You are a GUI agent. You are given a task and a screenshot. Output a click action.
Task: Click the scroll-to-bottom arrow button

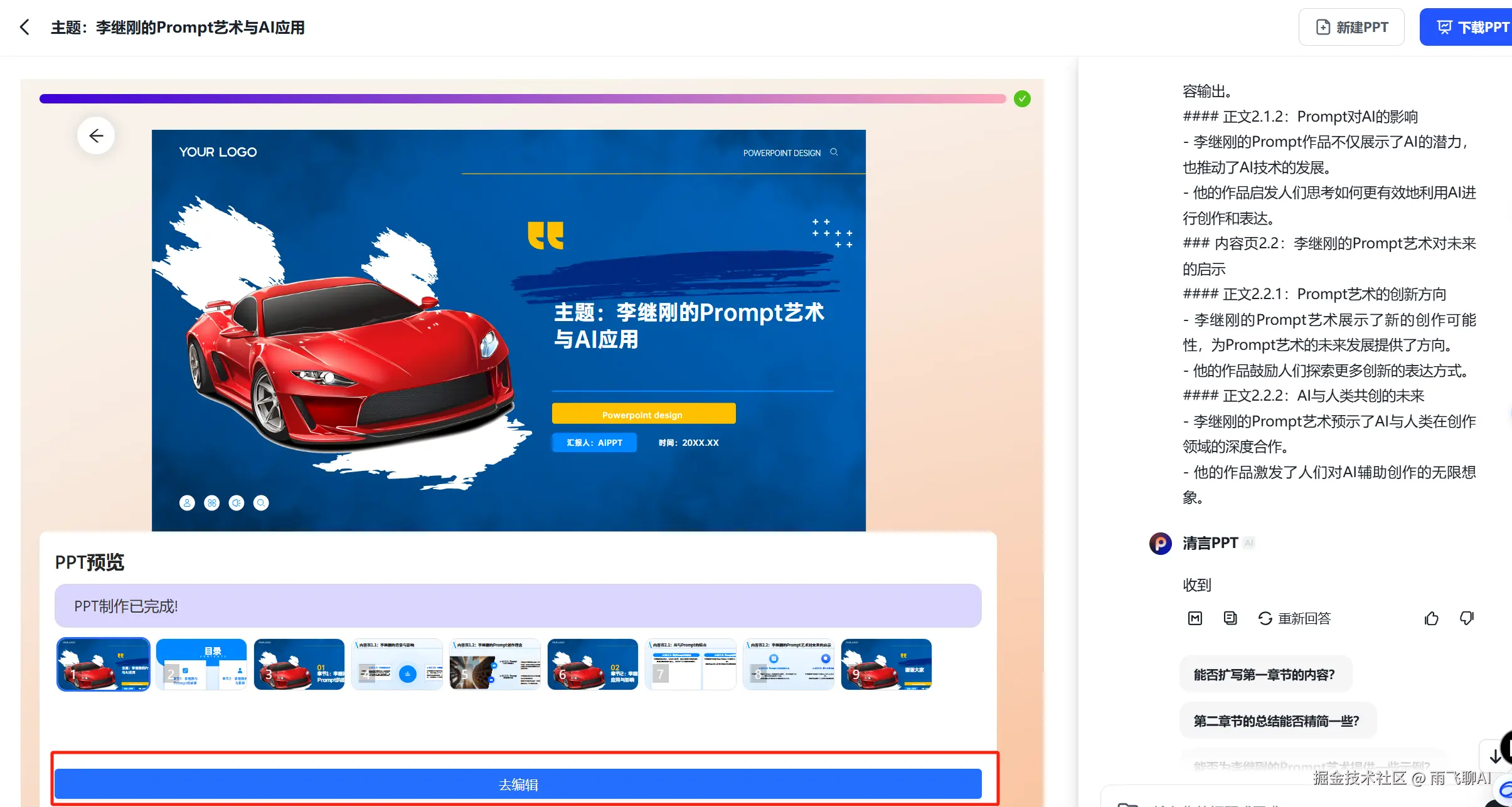1494,756
